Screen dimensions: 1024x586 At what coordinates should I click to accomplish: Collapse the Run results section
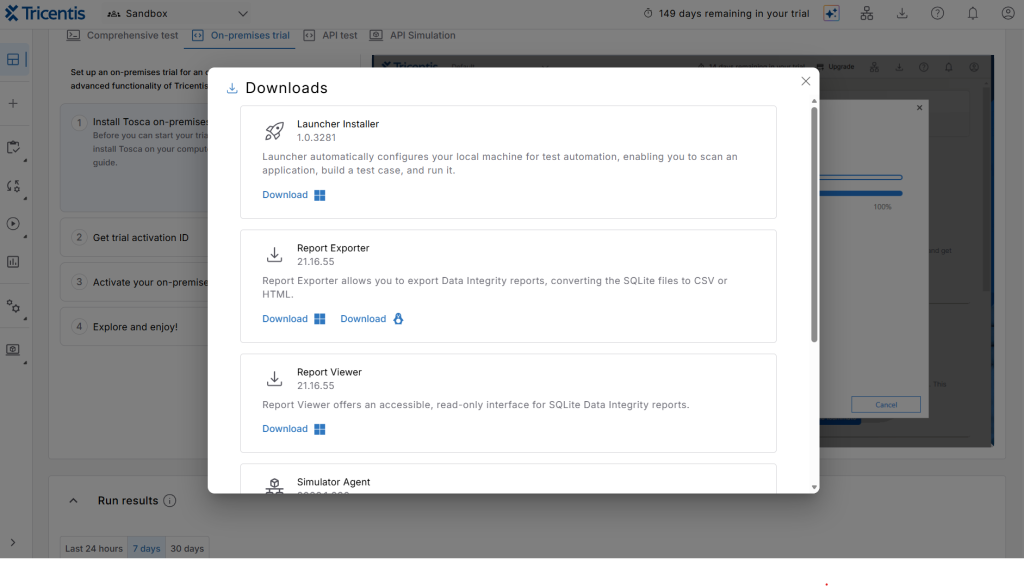[73, 500]
